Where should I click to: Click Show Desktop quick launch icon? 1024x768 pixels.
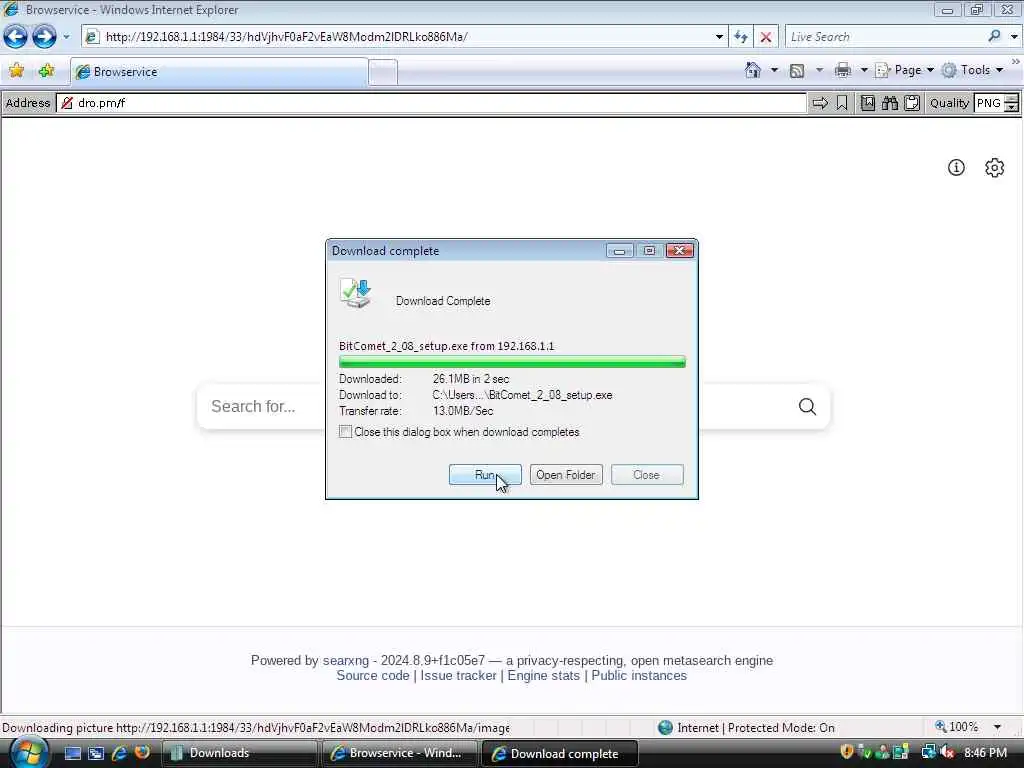pyautogui.click(x=72, y=753)
